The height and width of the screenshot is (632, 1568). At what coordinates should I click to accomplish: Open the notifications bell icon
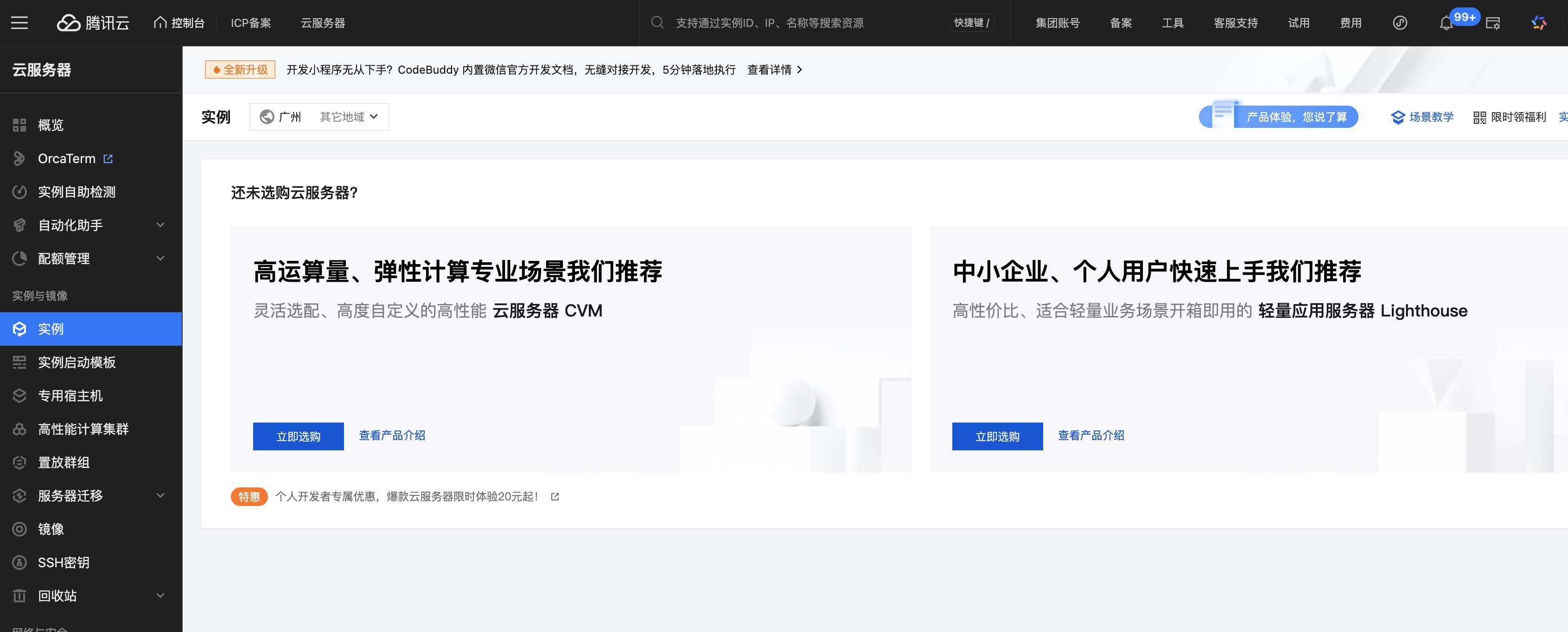coord(1446,24)
